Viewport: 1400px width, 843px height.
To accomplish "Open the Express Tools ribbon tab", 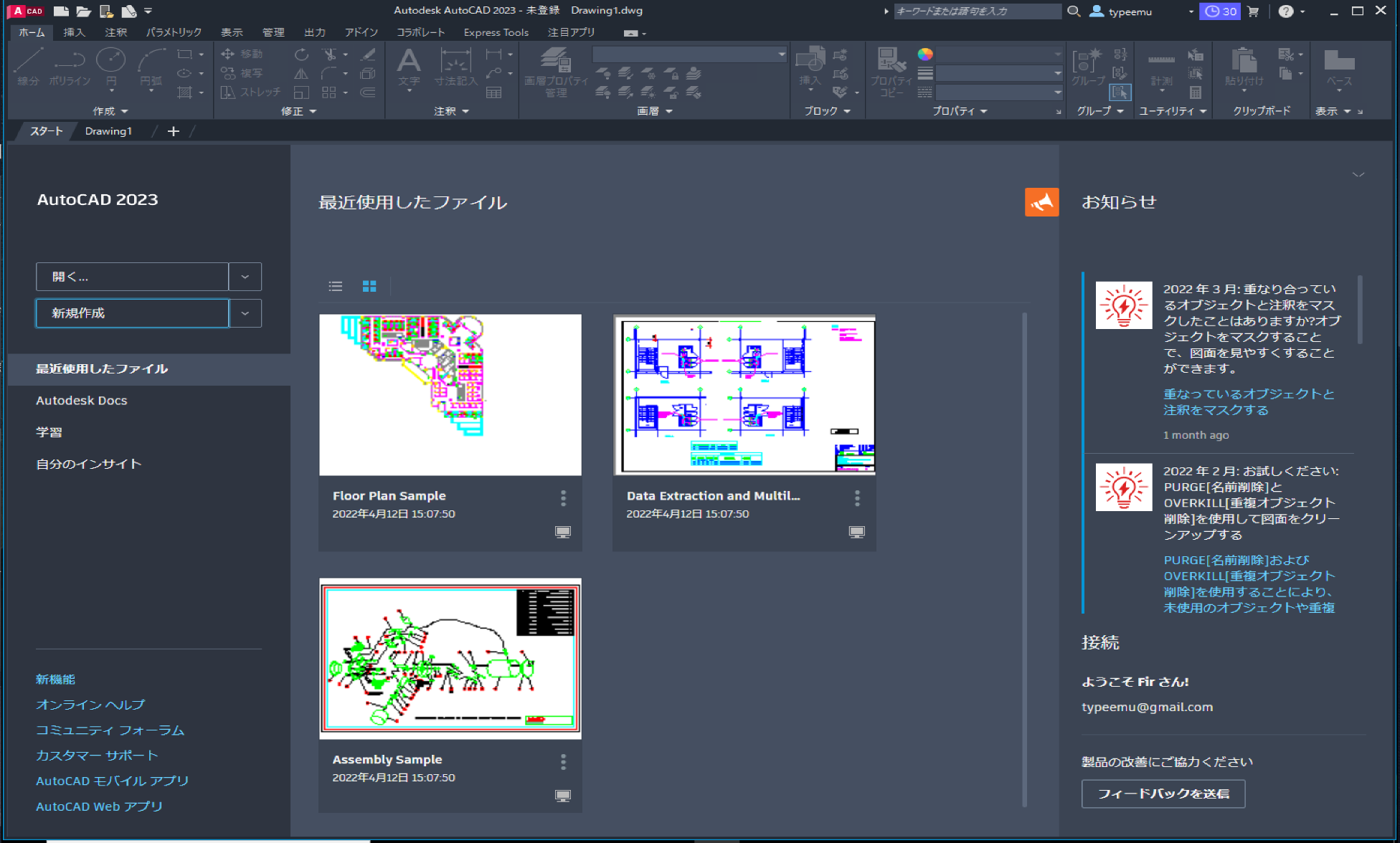I will pyautogui.click(x=496, y=32).
